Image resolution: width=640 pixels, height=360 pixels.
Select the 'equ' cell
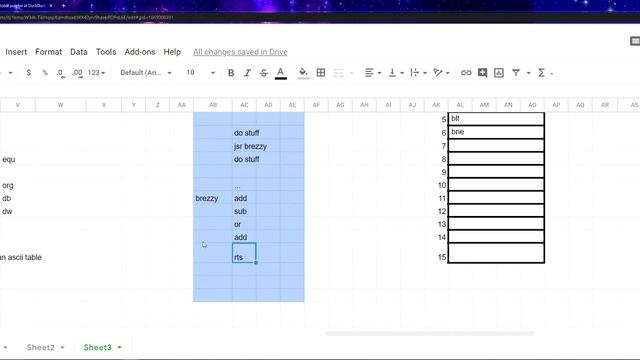[18, 159]
